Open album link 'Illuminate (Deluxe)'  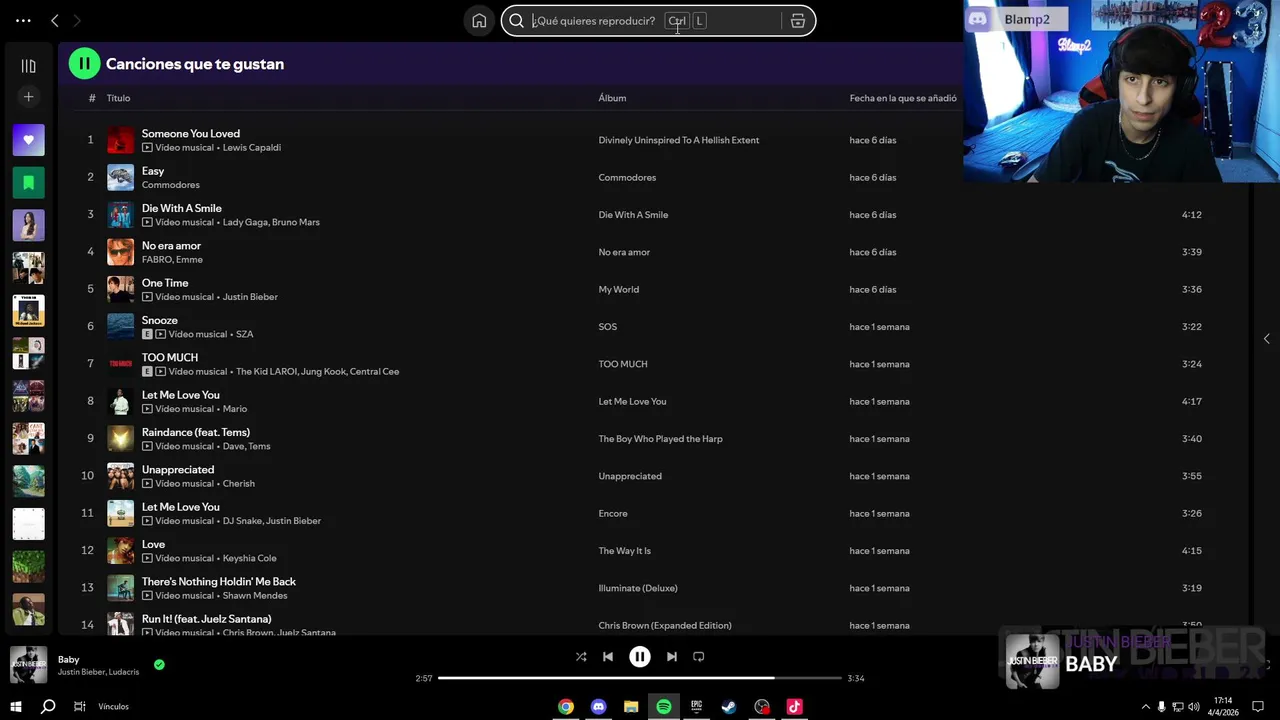tap(637, 588)
